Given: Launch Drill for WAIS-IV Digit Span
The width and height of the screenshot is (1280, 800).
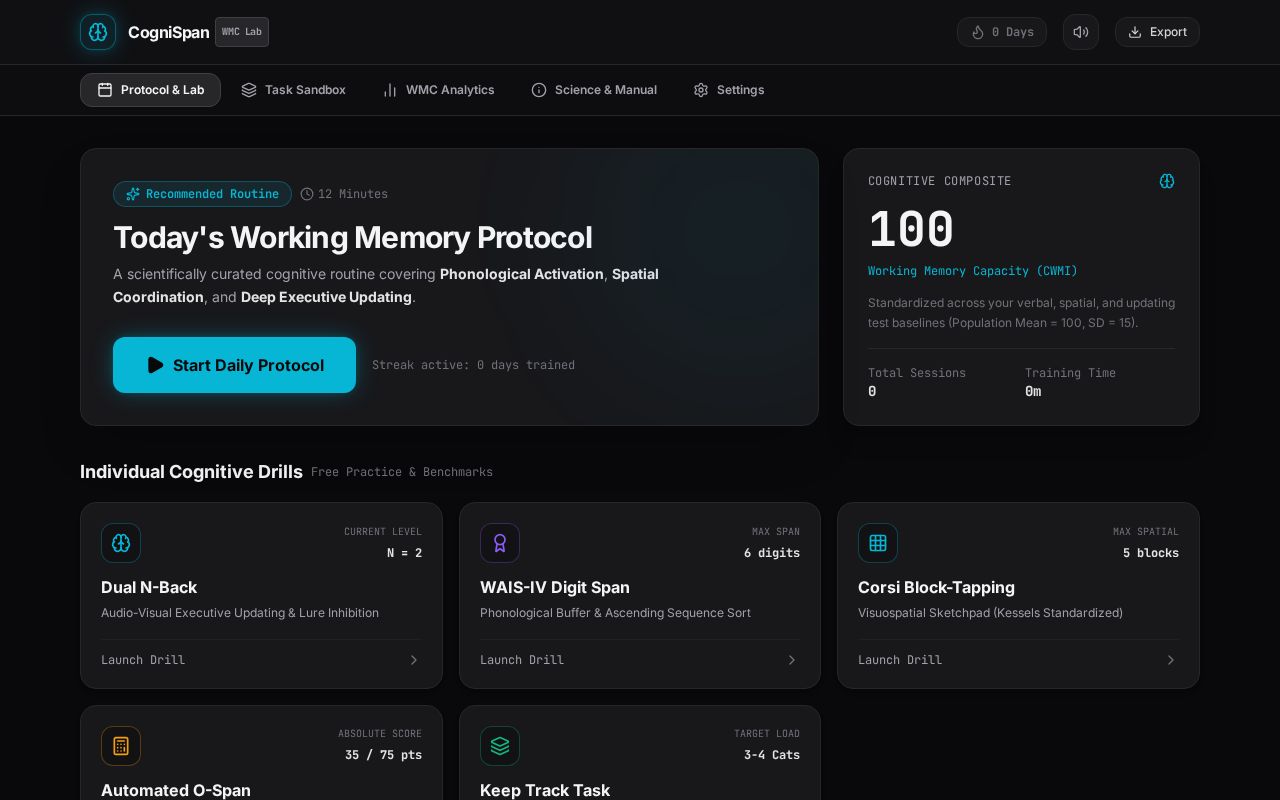Looking at the screenshot, I should [x=522, y=660].
